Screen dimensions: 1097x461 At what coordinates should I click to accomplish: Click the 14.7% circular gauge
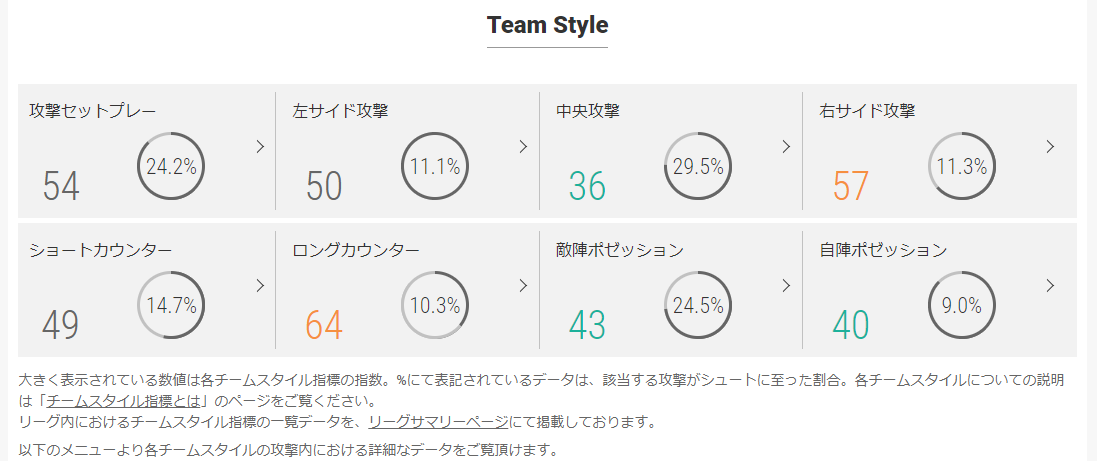[x=171, y=305]
